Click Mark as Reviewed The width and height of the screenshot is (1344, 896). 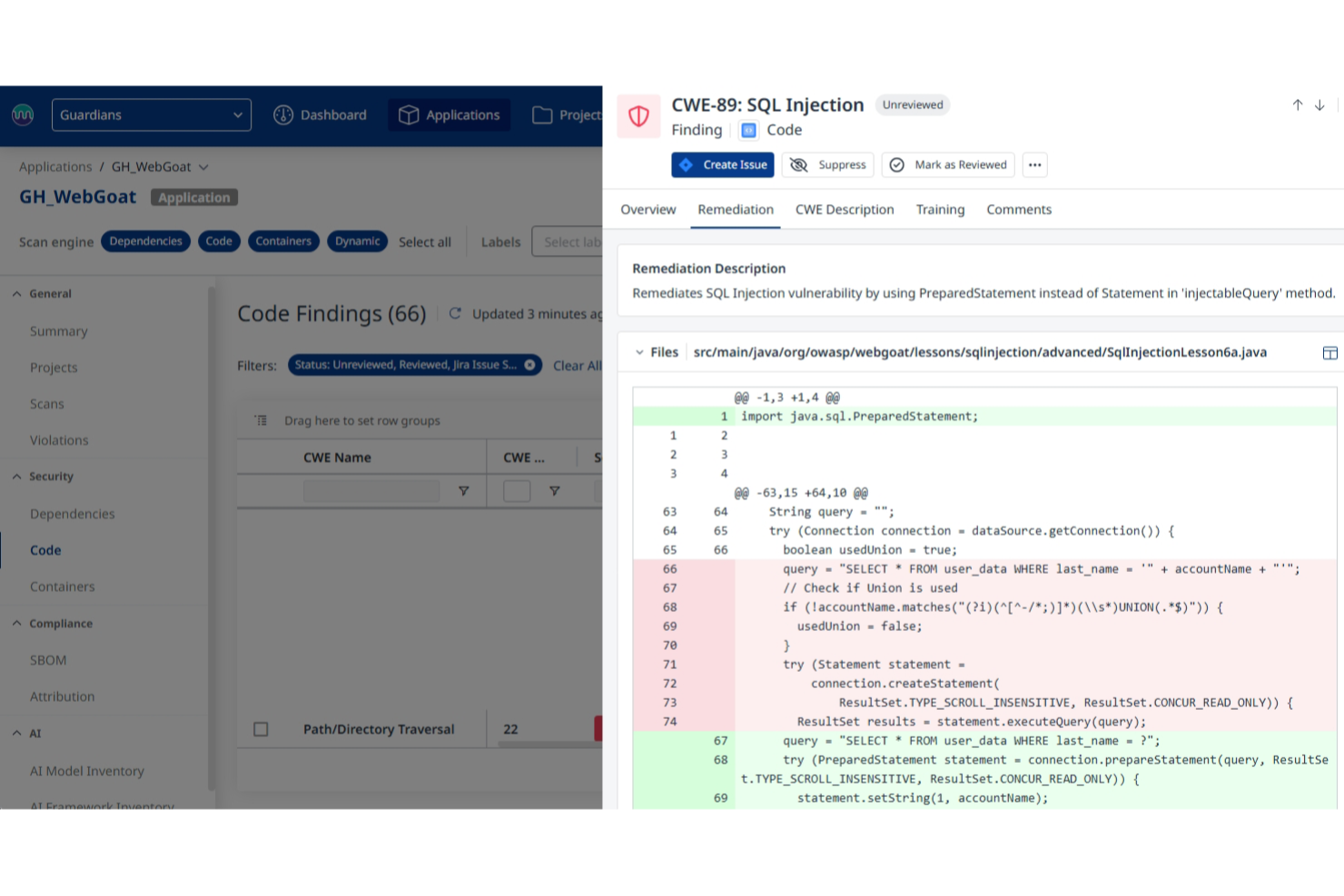click(947, 164)
